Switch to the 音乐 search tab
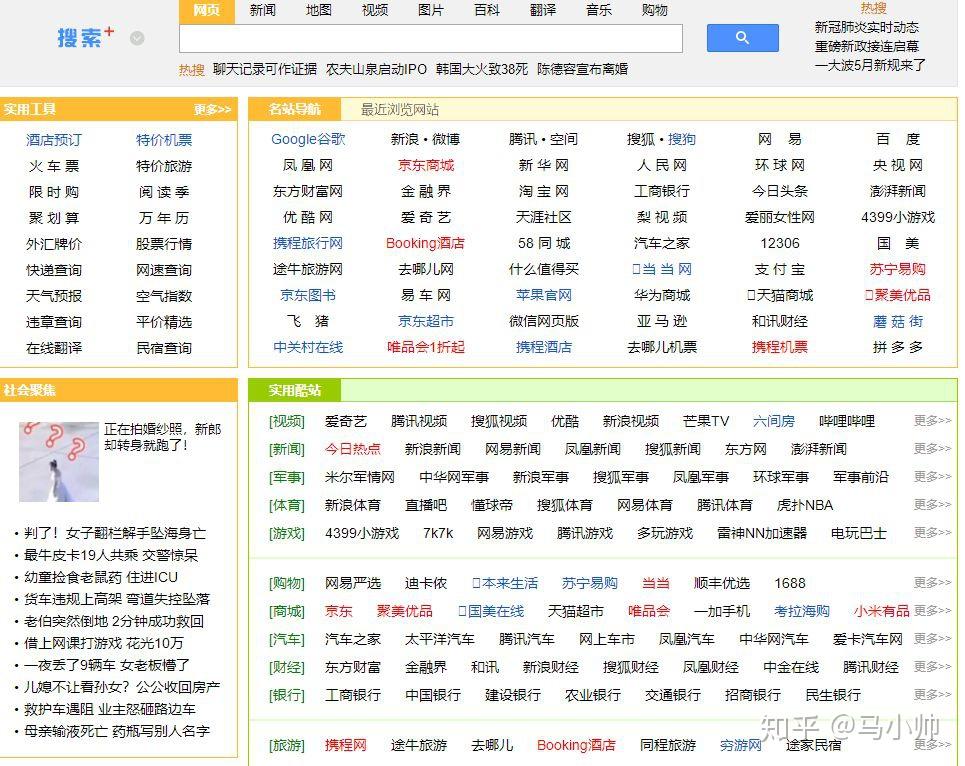The height and width of the screenshot is (766, 965). pyautogui.click(x=599, y=10)
